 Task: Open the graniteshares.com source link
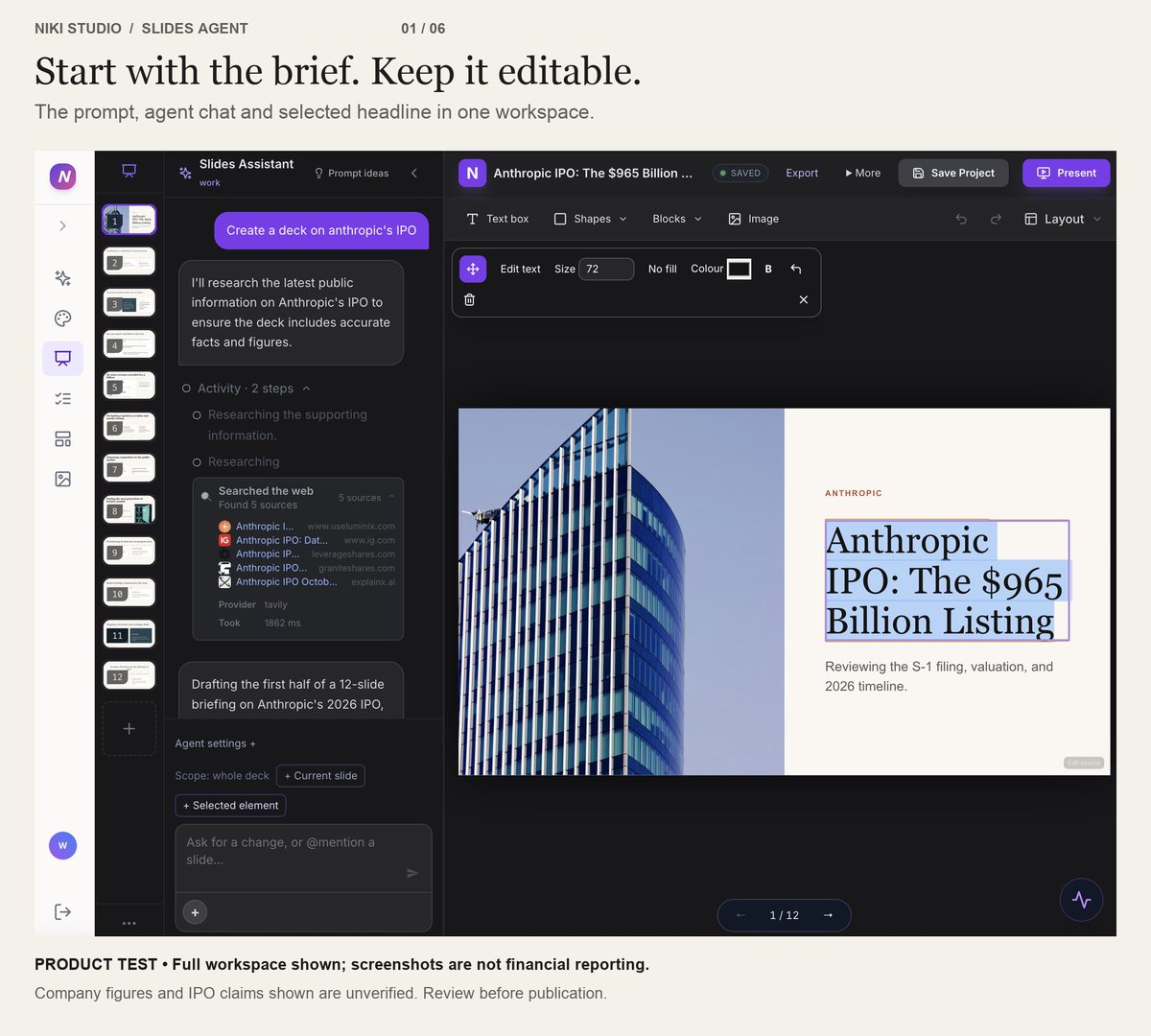[x=306, y=568]
